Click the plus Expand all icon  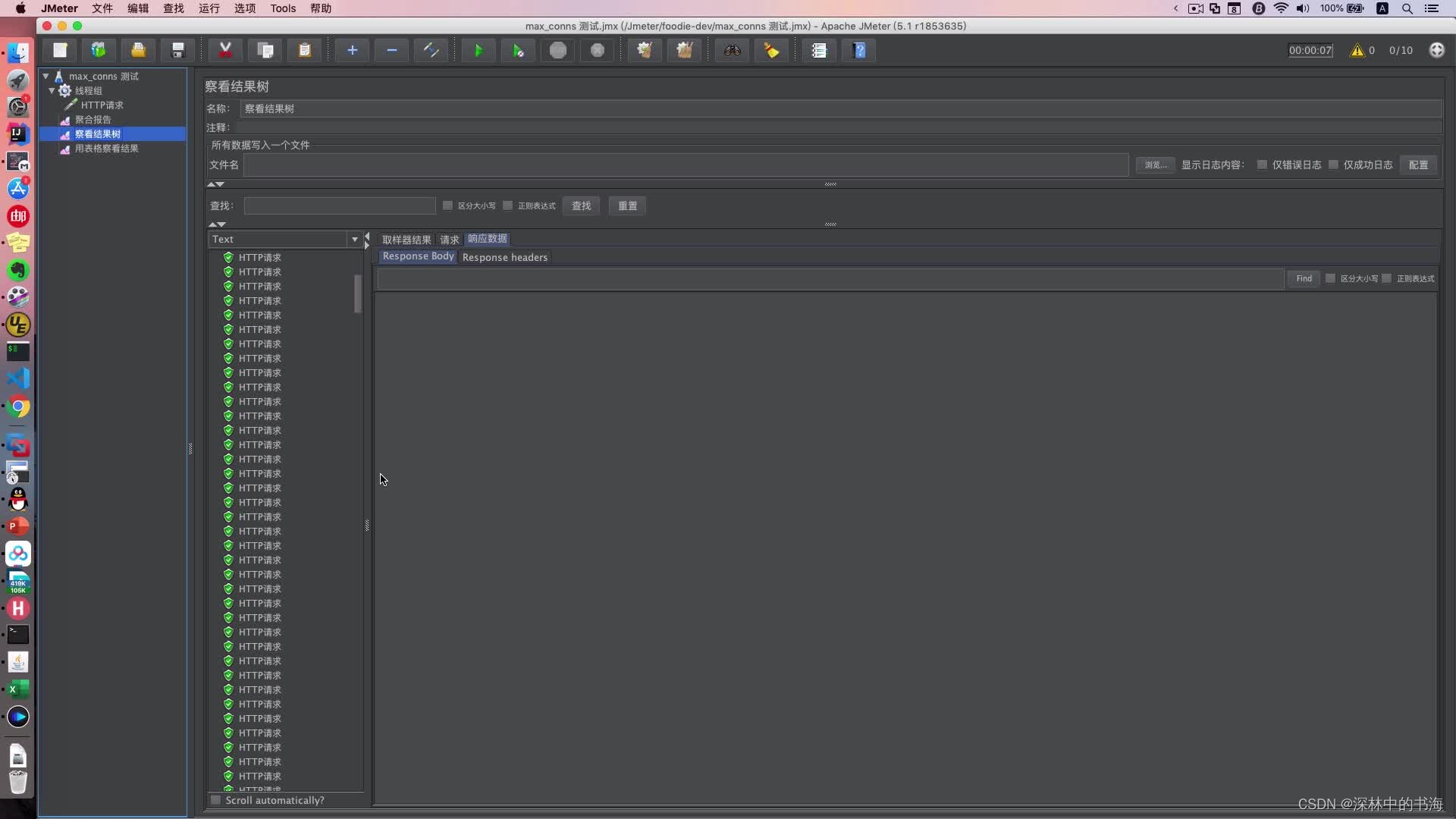coord(352,51)
